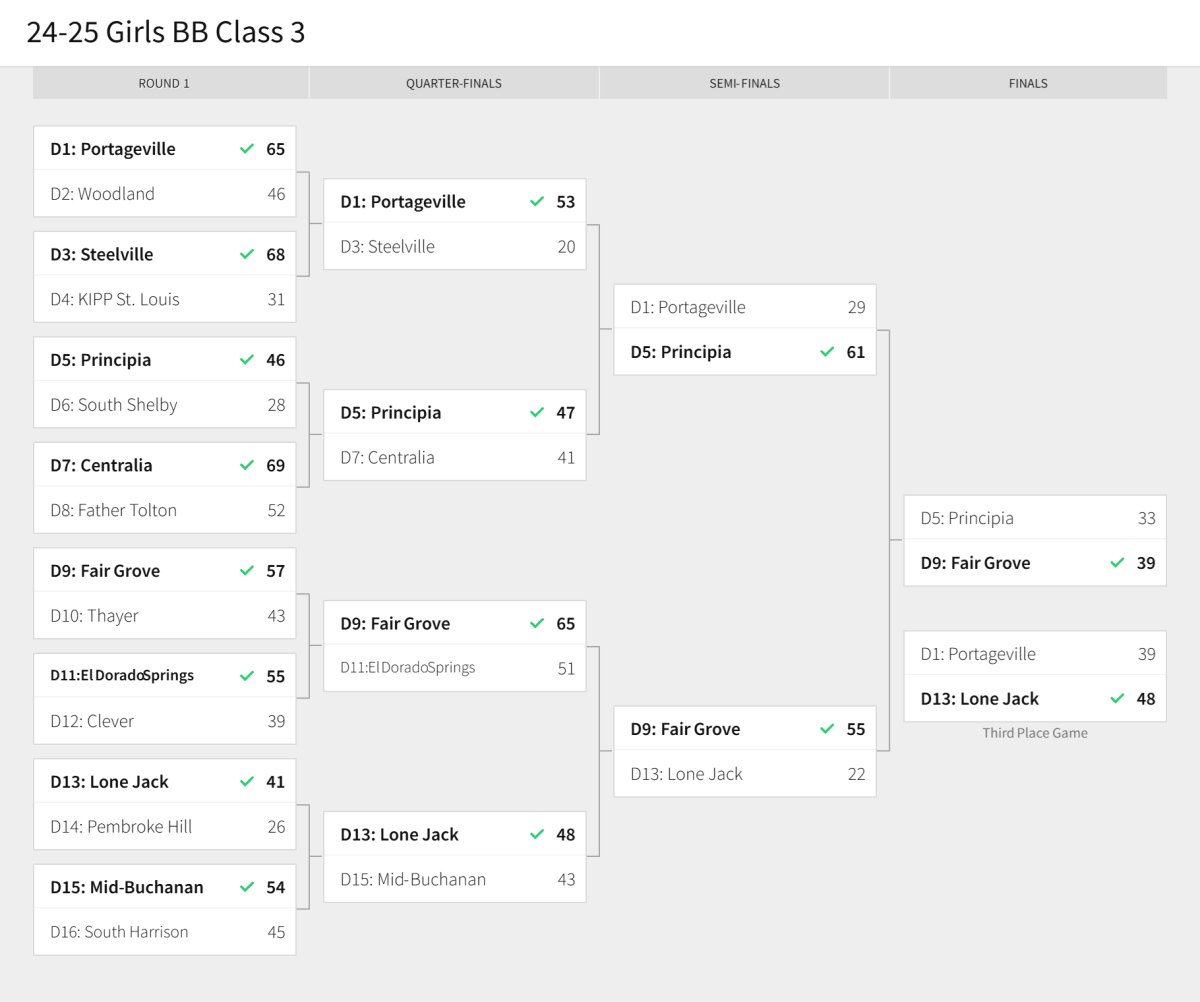The width and height of the screenshot is (1200, 1002).
Task: Select the Quarter-Finals column header
Action: [x=454, y=83]
